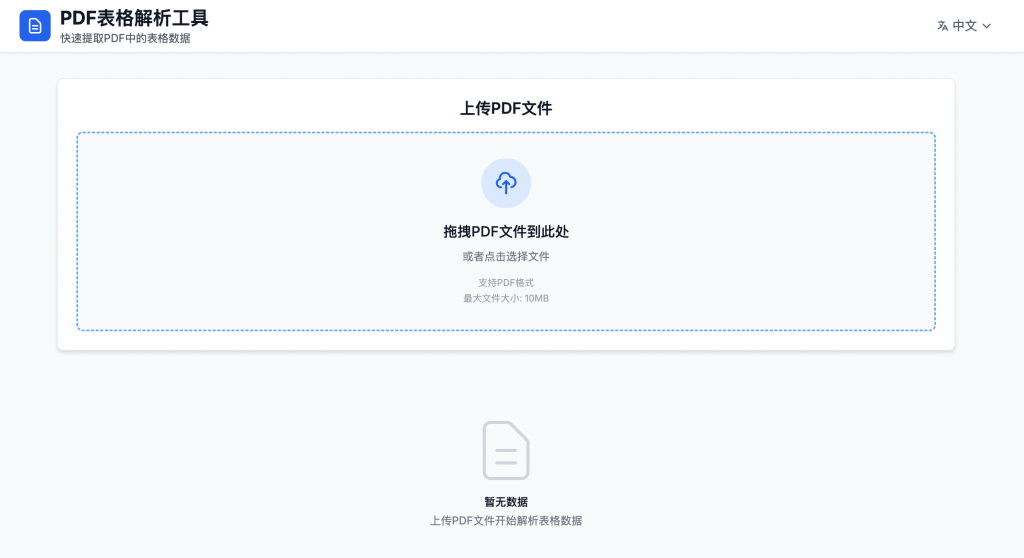1024x558 pixels.
Task: Click the 上传PDF文件 heading
Action: point(506,108)
